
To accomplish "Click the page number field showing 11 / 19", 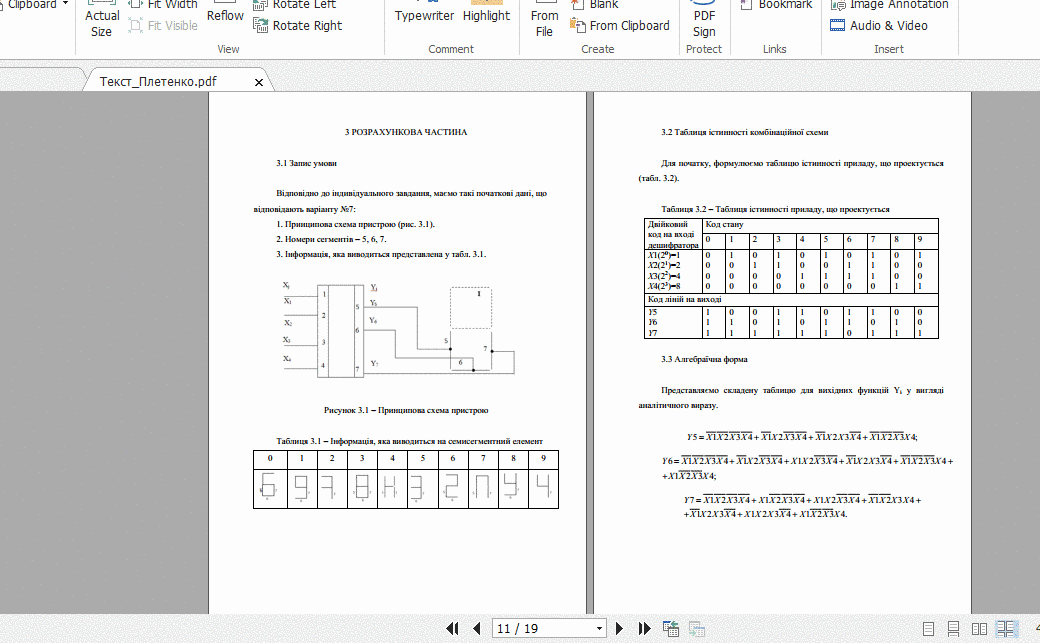I will [543, 628].
